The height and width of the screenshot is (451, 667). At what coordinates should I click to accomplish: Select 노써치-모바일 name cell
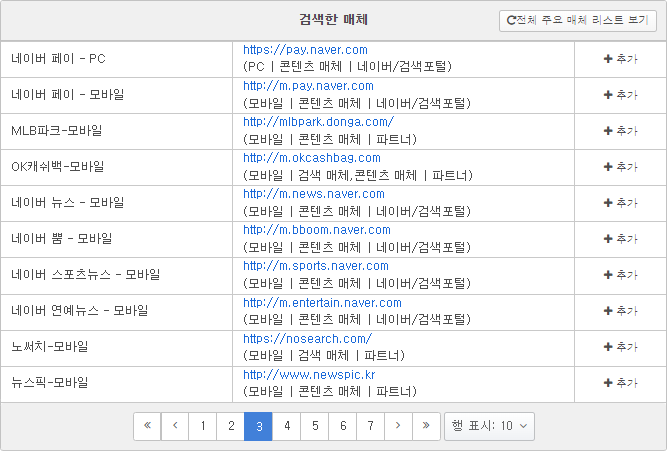point(117,348)
